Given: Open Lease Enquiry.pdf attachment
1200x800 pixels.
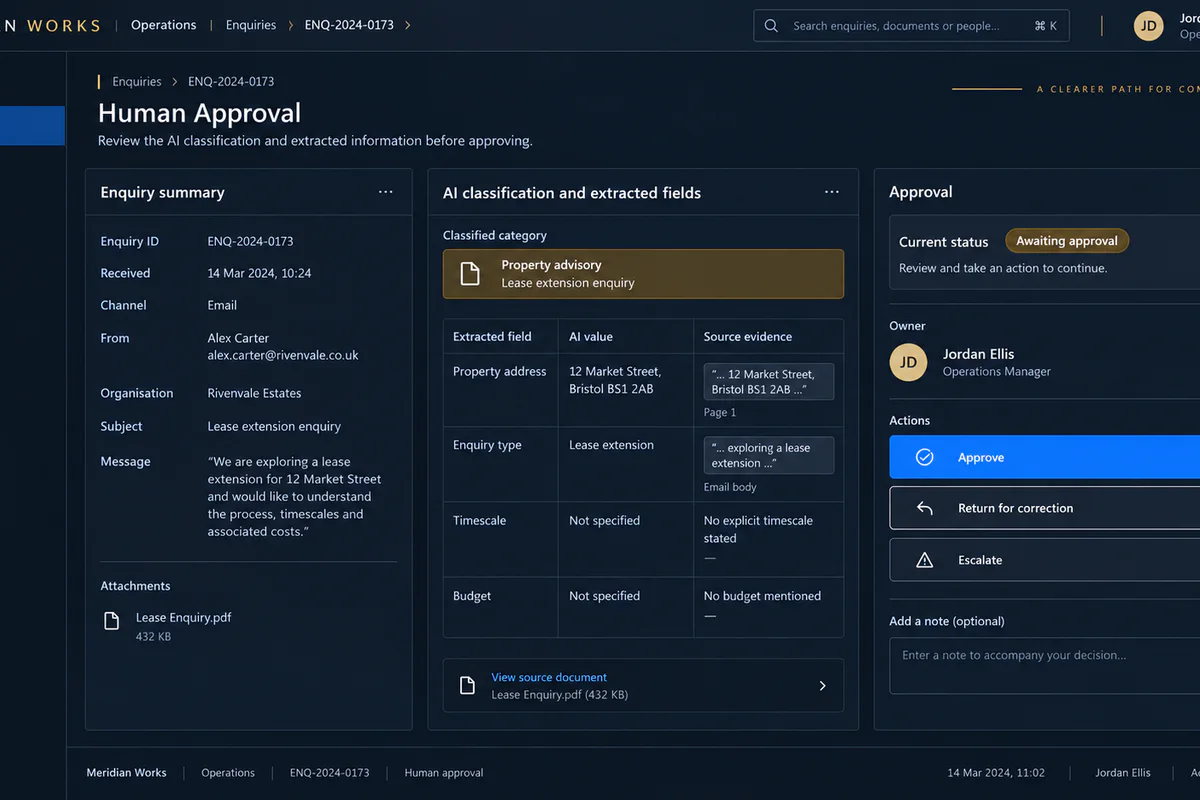Looking at the screenshot, I should pos(183,618).
